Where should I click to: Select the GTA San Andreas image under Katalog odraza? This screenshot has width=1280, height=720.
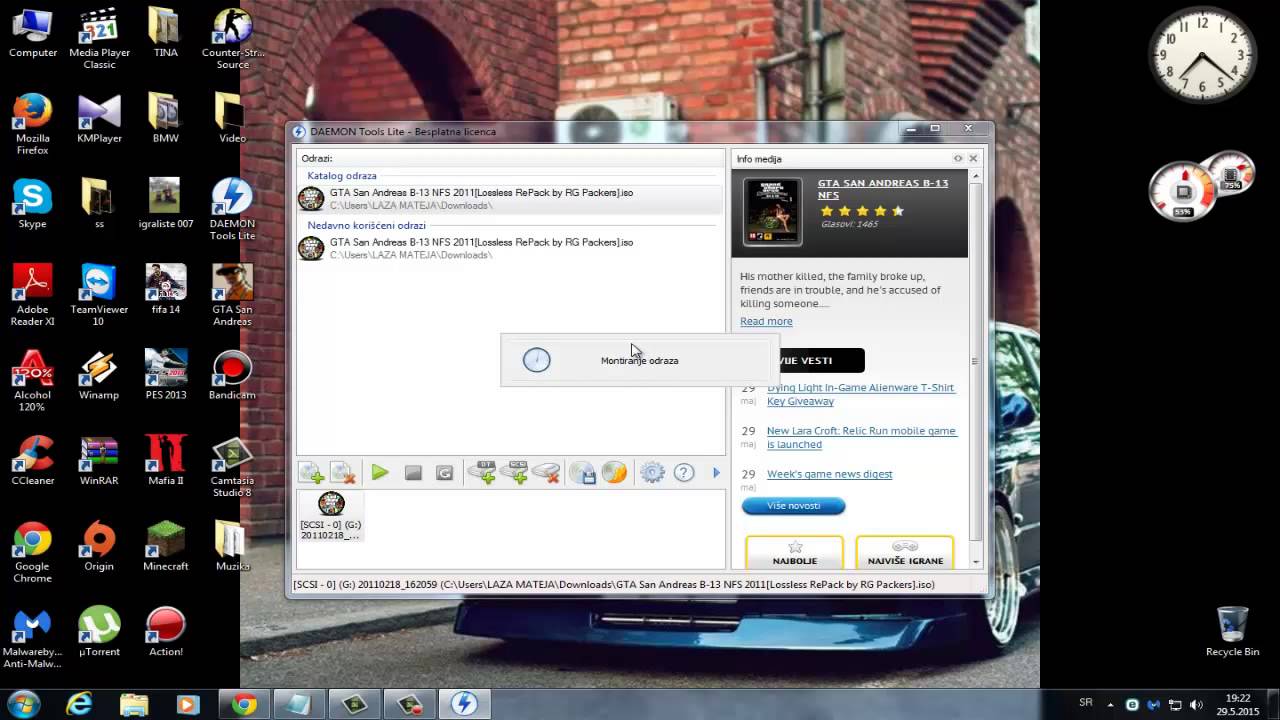point(510,199)
